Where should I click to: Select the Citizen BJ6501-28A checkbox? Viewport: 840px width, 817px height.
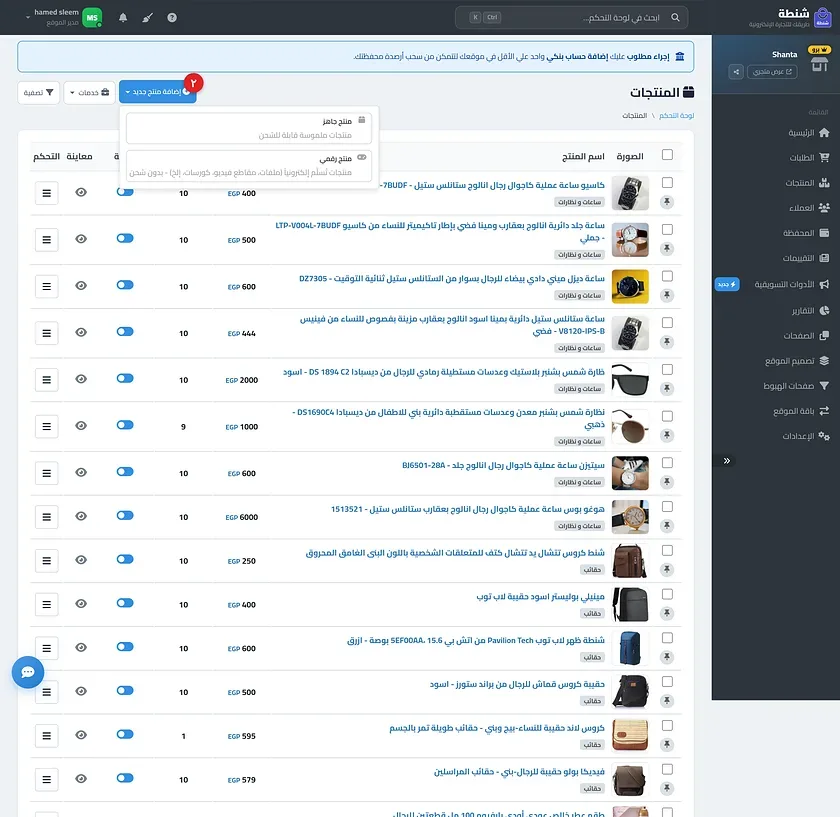[x=667, y=463]
